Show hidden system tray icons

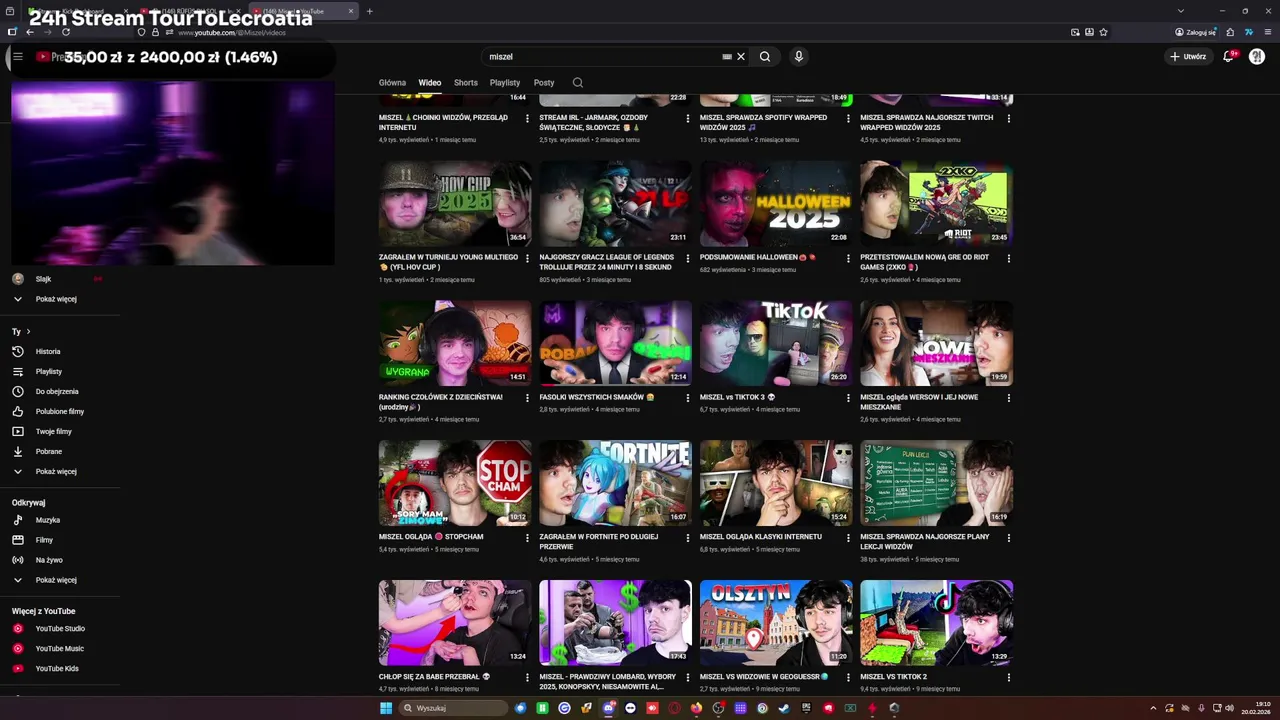tap(1153, 708)
